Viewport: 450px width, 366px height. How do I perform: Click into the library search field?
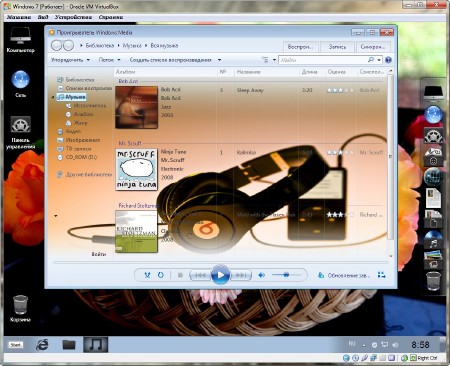(x=322, y=60)
